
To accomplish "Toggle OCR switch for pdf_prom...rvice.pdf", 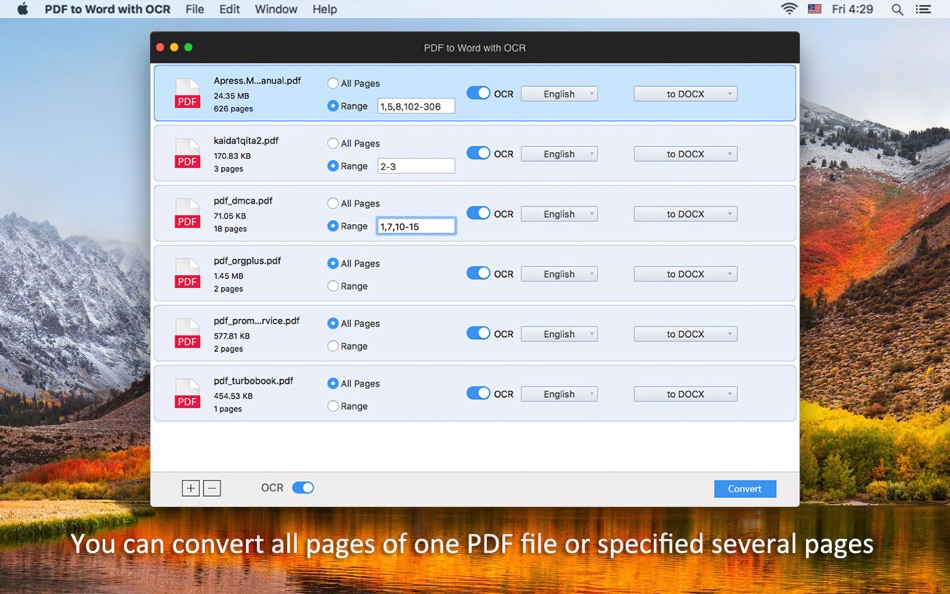I will 478,333.
